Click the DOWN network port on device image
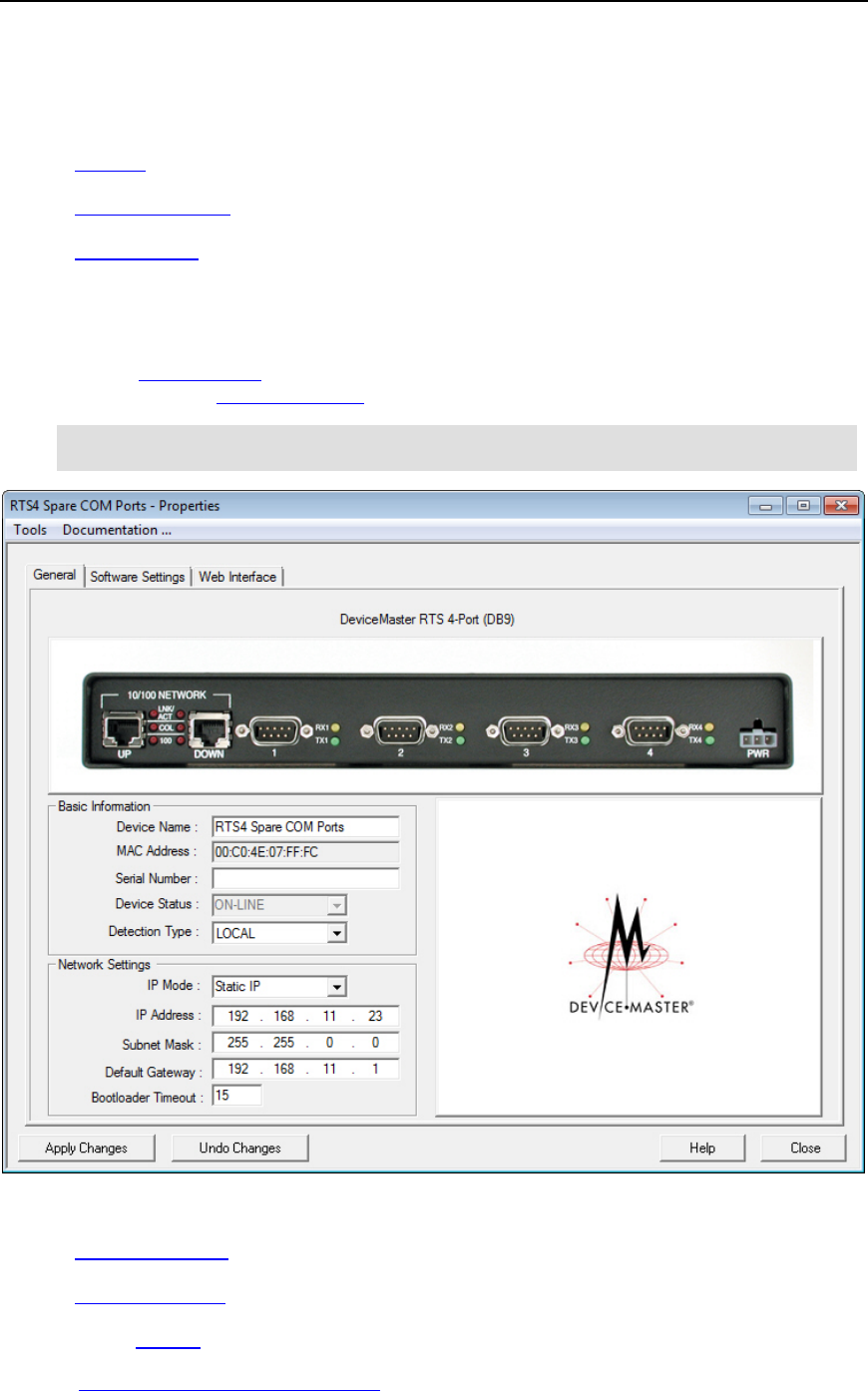This screenshot has width=868, height=1391. click(209, 731)
